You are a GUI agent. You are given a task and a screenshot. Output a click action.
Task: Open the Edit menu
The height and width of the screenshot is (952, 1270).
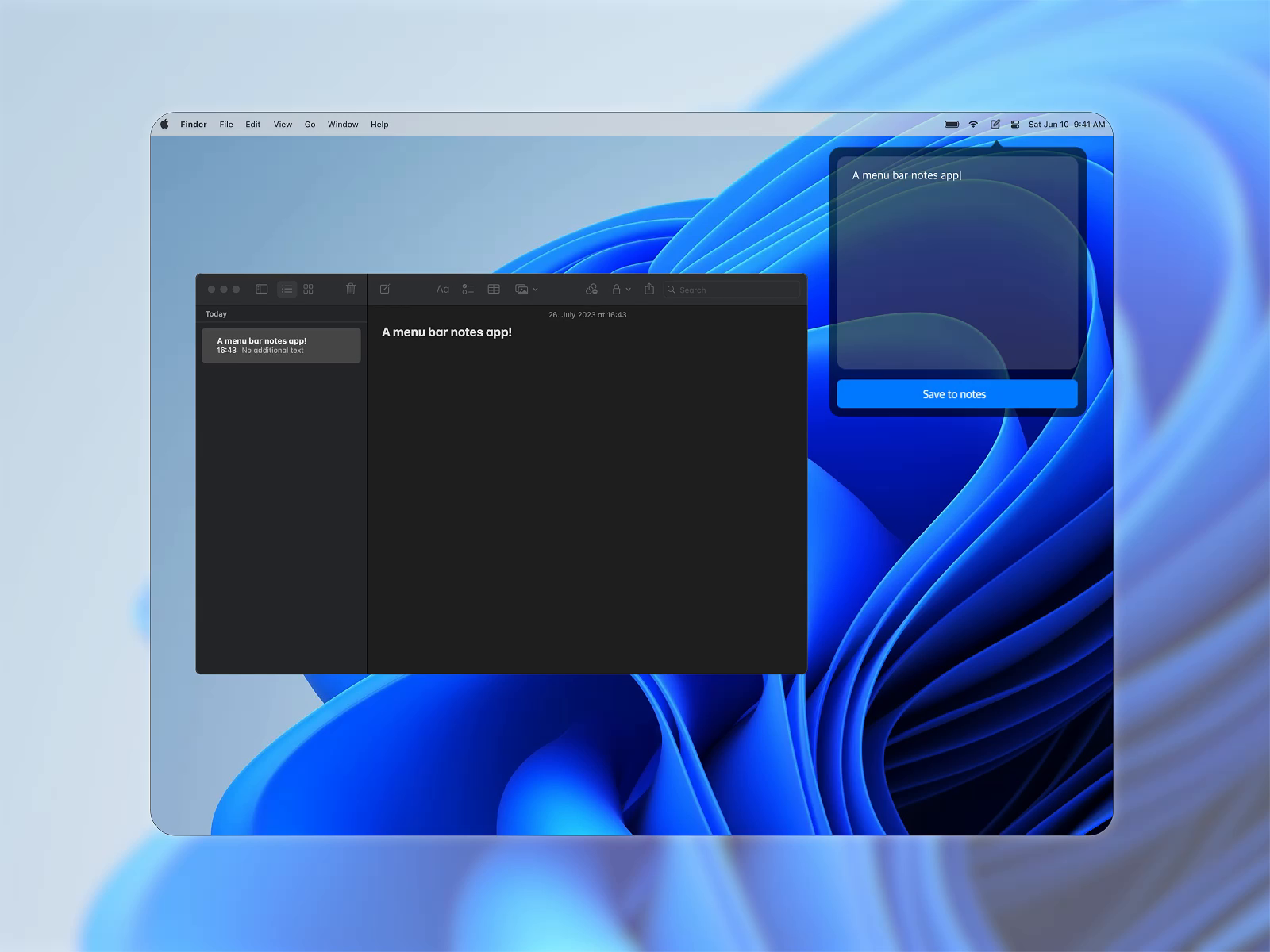[x=253, y=125]
